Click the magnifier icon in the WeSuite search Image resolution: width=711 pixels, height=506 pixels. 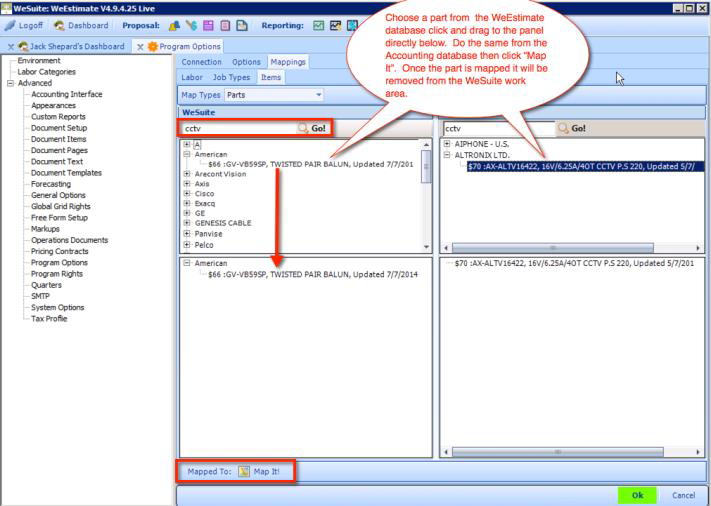pyautogui.click(x=302, y=128)
